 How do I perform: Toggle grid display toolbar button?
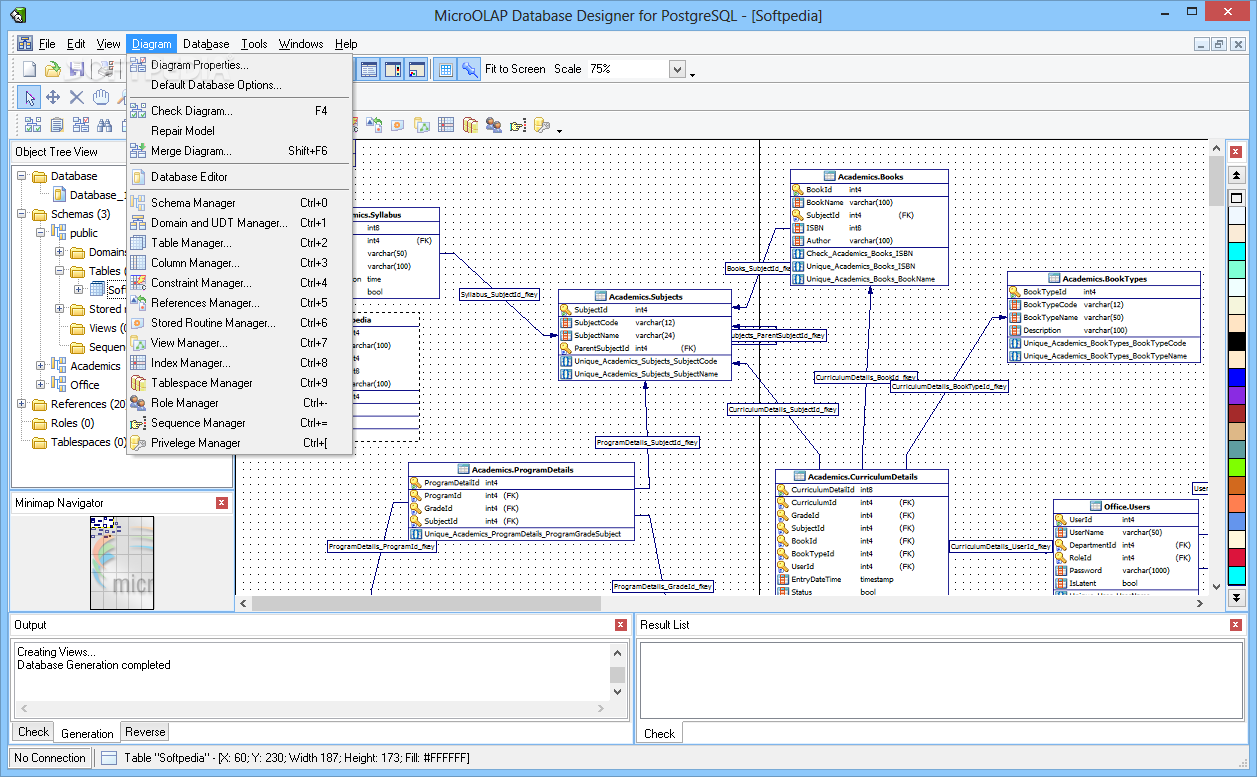(445, 69)
